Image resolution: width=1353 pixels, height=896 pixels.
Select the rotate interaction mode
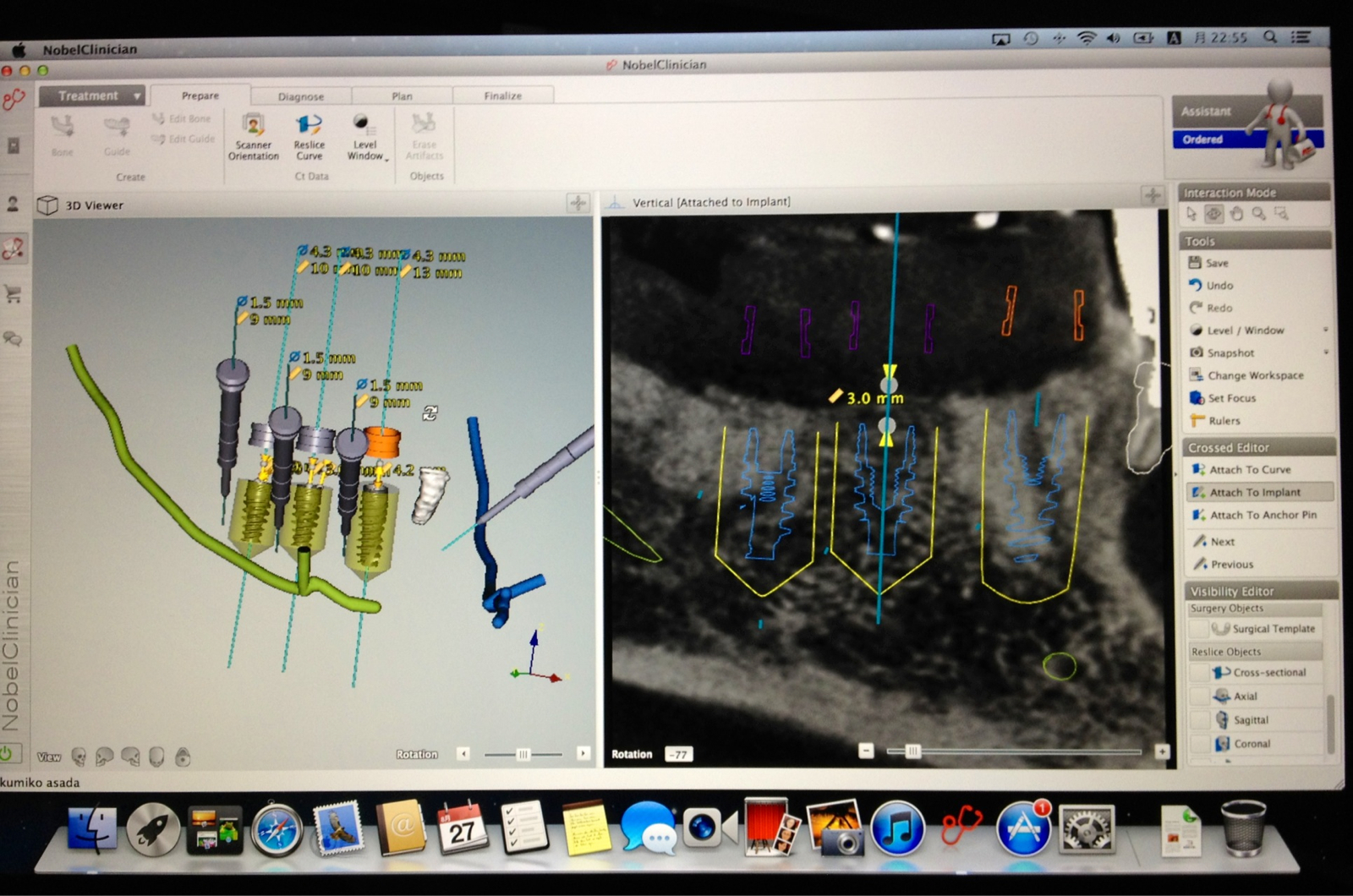point(1213,214)
